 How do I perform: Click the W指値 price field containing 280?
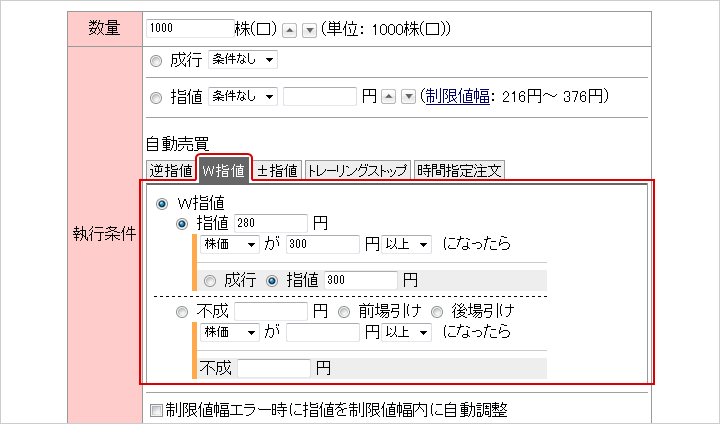[x=271, y=223]
